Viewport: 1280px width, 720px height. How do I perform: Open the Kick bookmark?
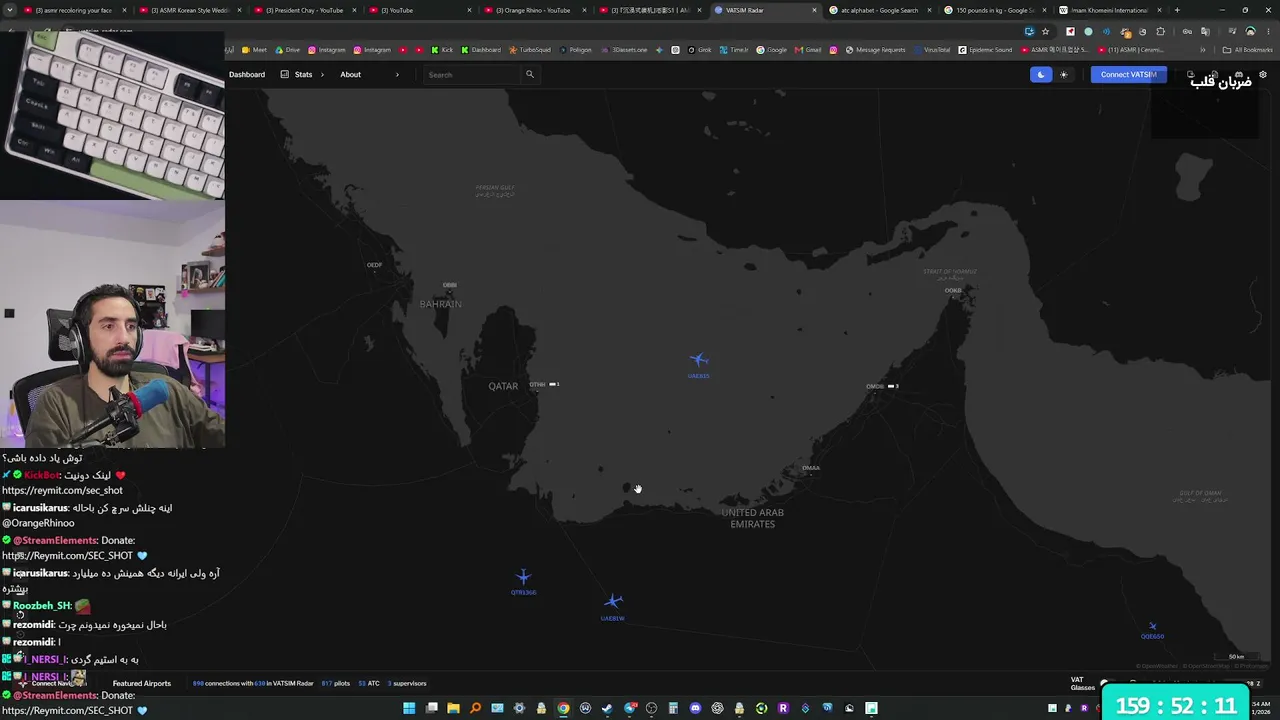pos(442,50)
